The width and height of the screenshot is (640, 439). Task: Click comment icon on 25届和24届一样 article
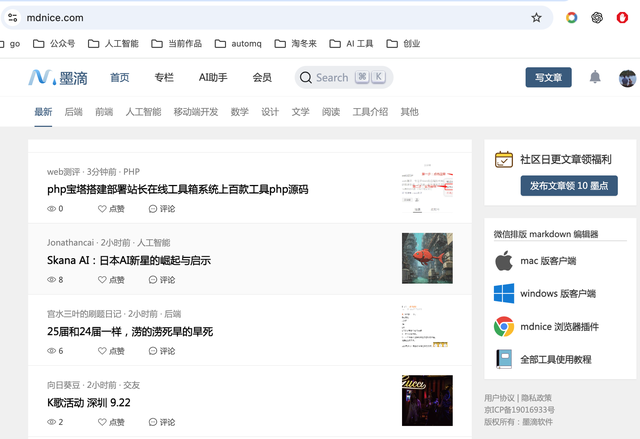(153, 351)
